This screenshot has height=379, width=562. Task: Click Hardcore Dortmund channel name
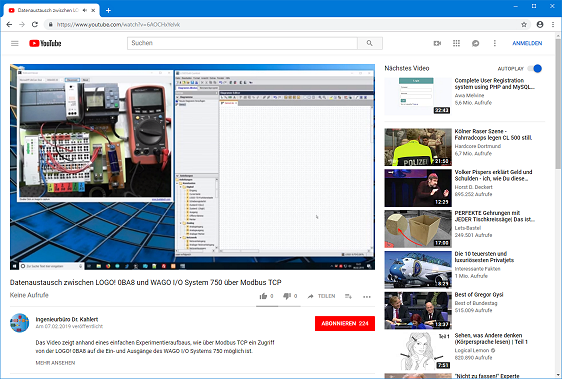tap(478, 146)
